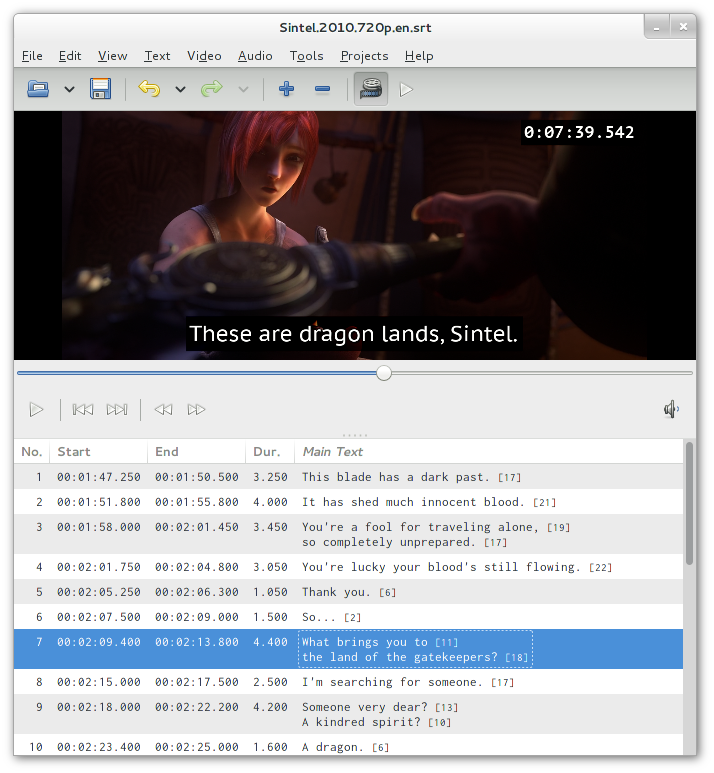Open the File menu
Image resolution: width=714 pixels, height=773 pixels.
point(32,56)
